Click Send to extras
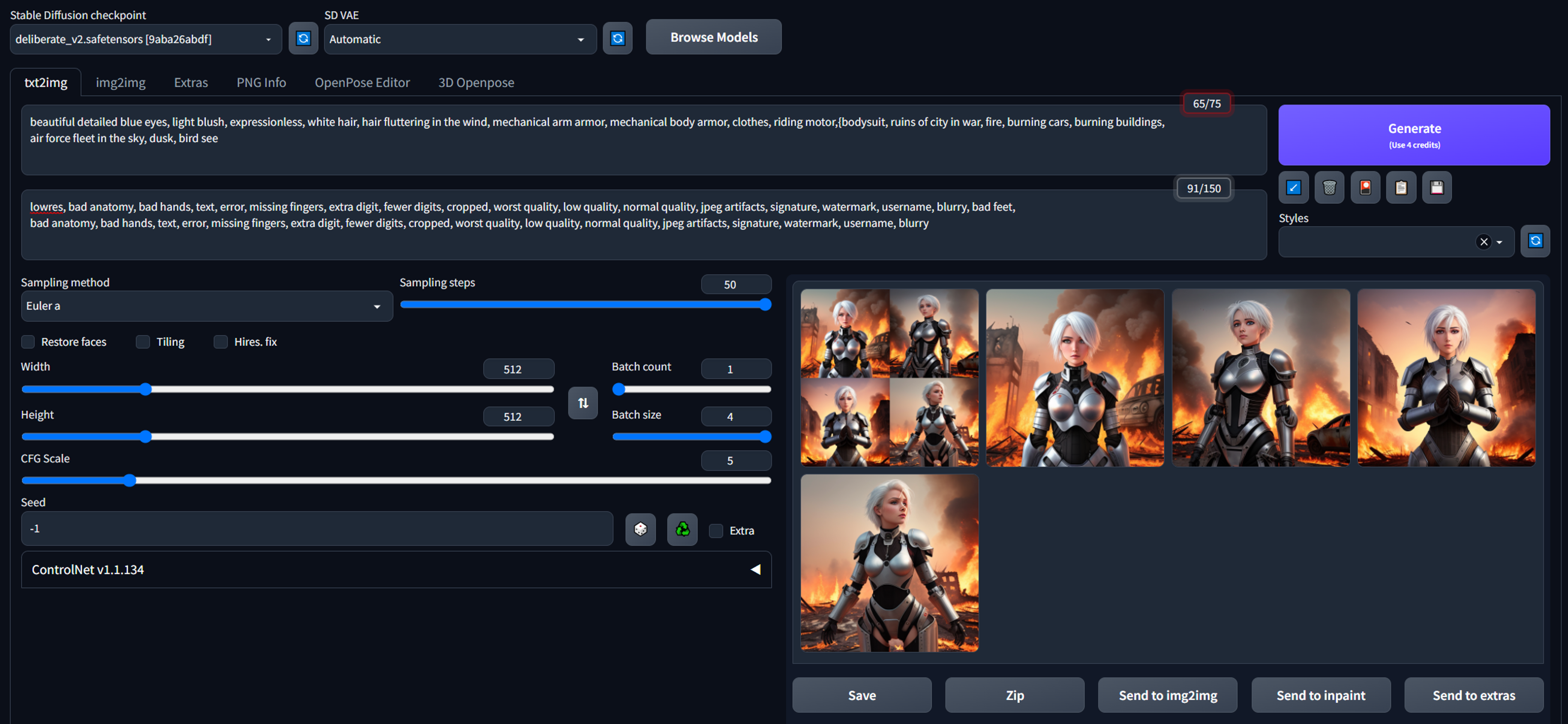1568x724 pixels. point(1474,695)
